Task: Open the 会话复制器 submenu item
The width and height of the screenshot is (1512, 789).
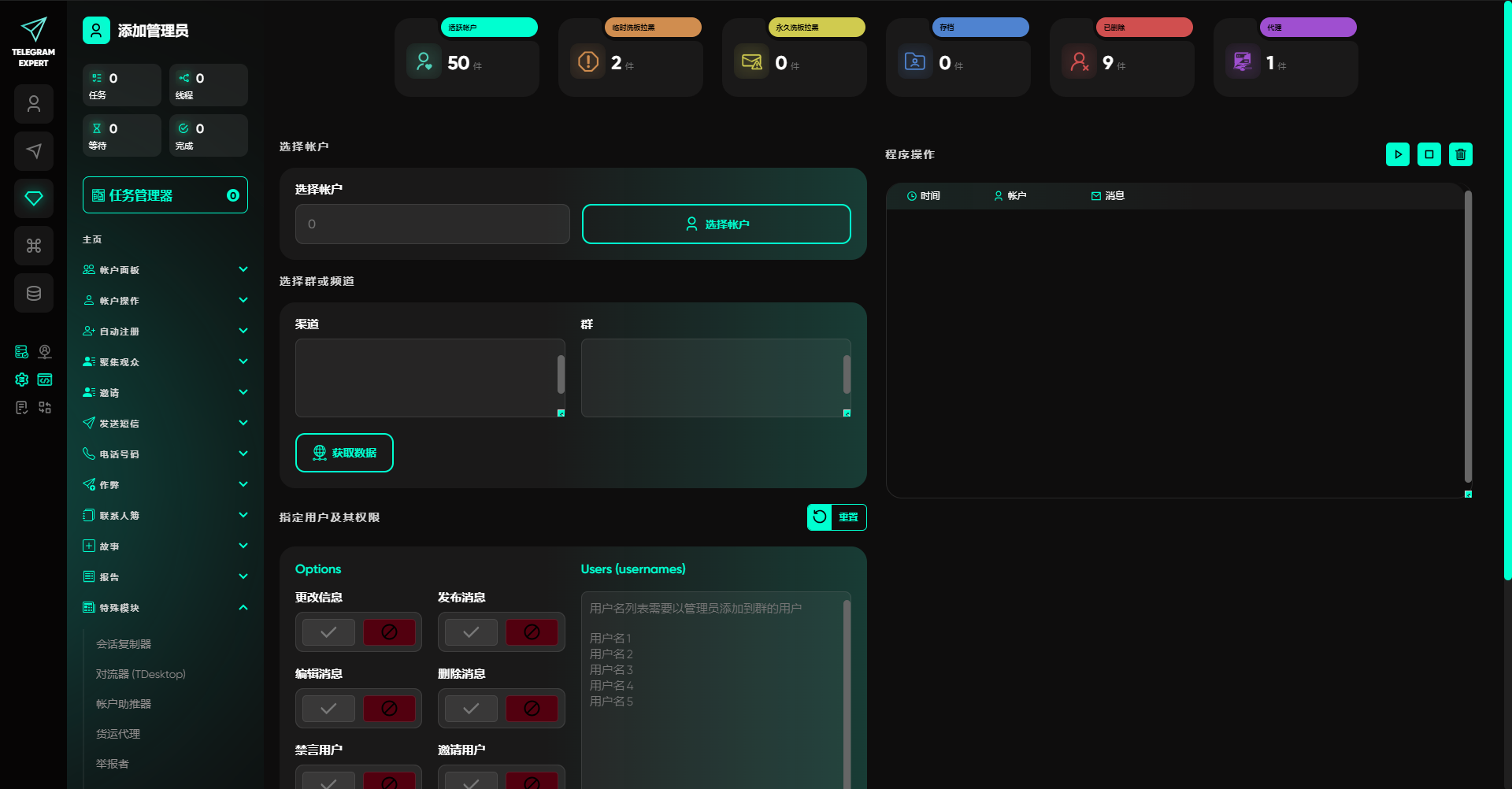Action: (124, 644)
